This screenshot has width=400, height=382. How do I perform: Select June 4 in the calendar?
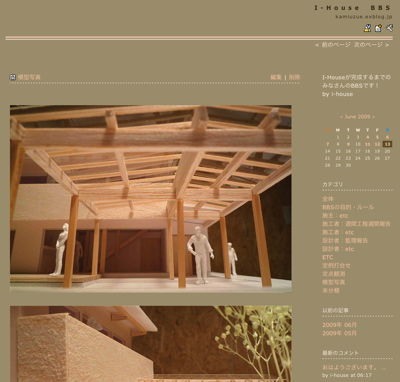[x=368, y=137]
